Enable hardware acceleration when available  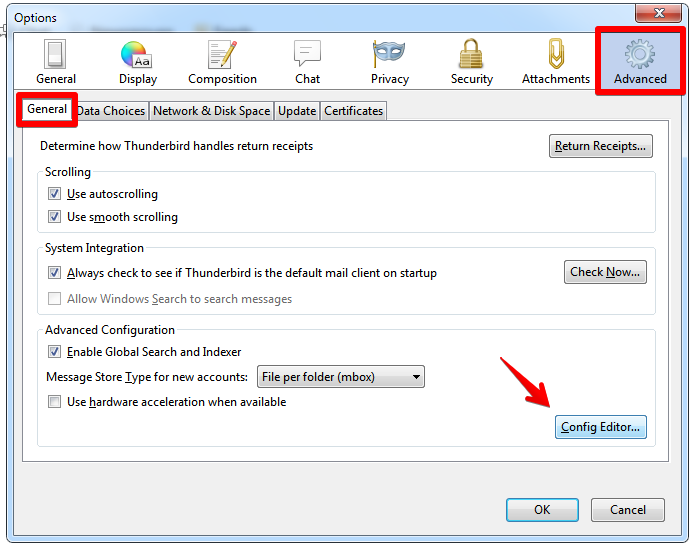[55, 402]
